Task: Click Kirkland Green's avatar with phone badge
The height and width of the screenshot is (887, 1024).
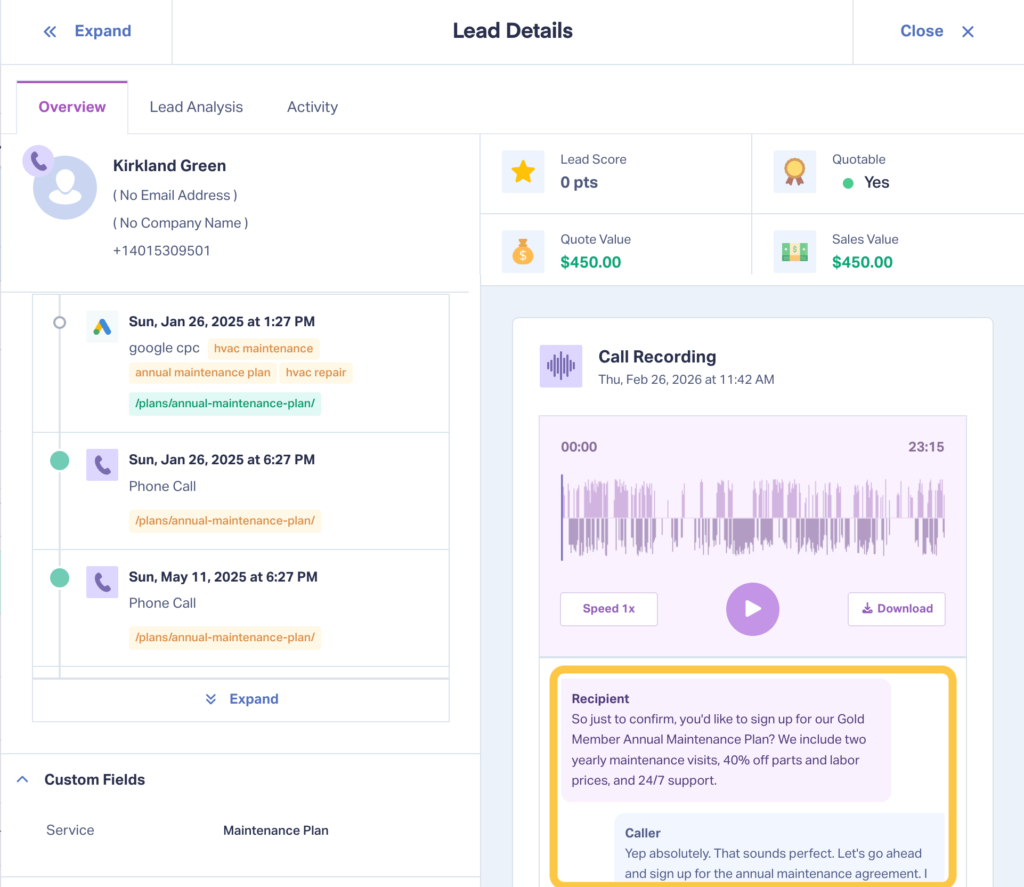Action: [62, 185]
